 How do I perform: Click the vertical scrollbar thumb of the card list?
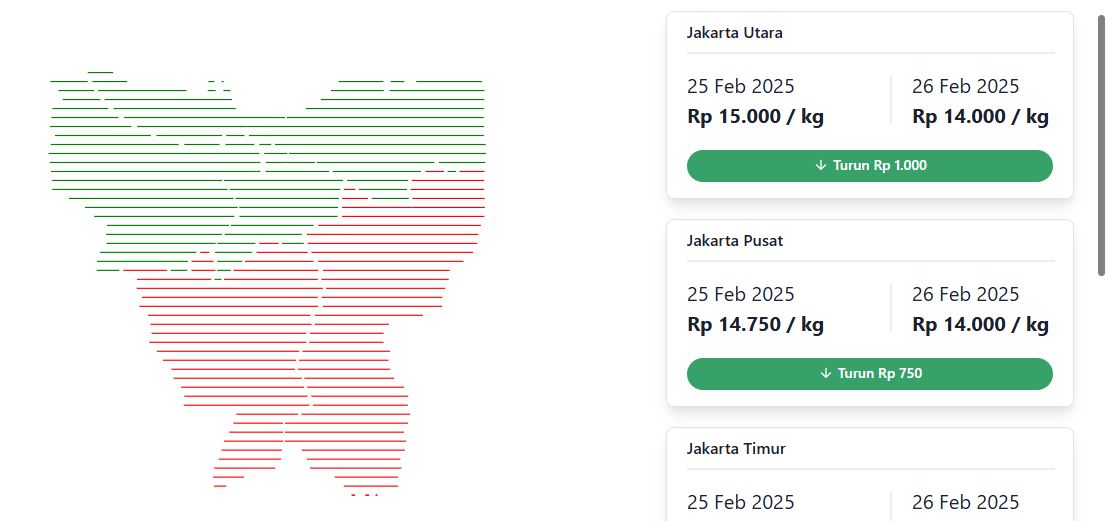tap(1102, 144)
